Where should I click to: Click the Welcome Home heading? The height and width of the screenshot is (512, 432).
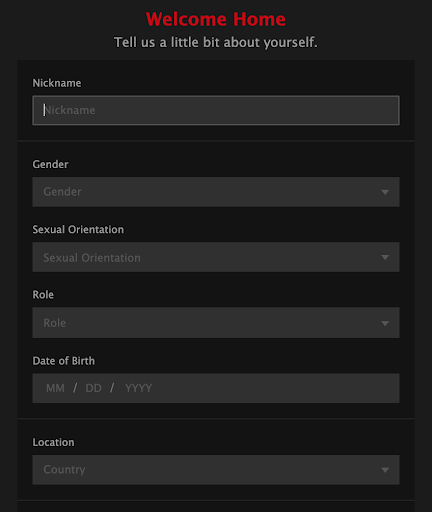tap(216, 19)
